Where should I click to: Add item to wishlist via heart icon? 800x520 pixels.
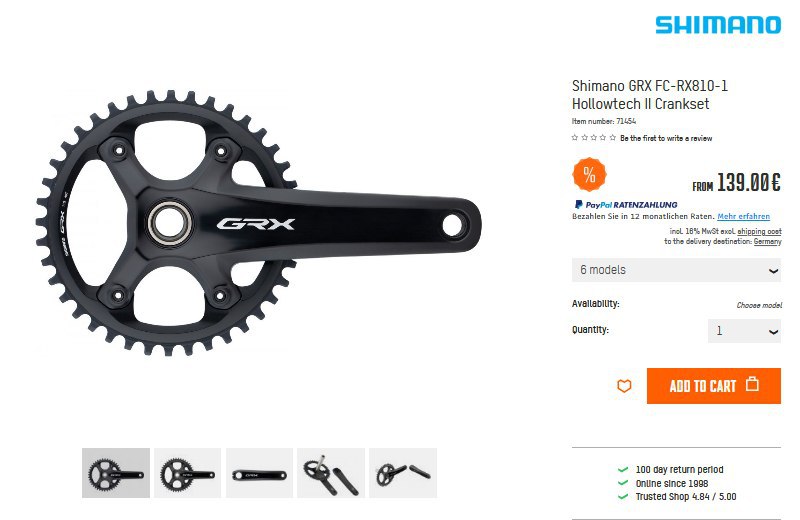click(624, 386)
